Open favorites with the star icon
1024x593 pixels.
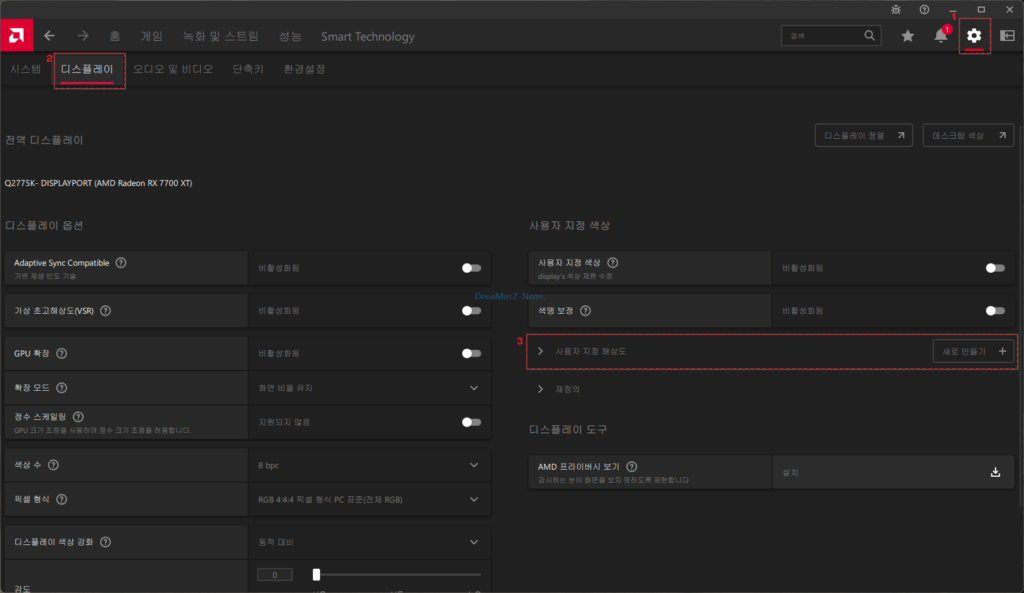tap(908, 36)
